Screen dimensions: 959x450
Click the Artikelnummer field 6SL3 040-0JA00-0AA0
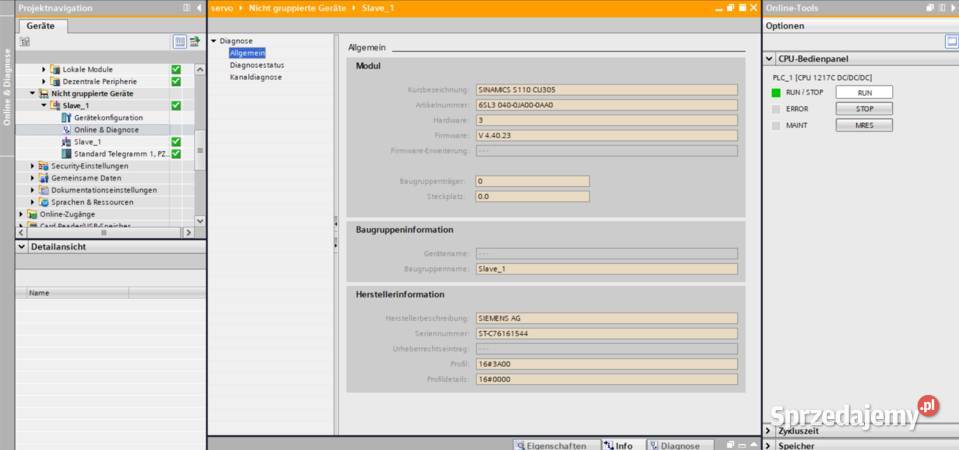[x=607, y=105]
